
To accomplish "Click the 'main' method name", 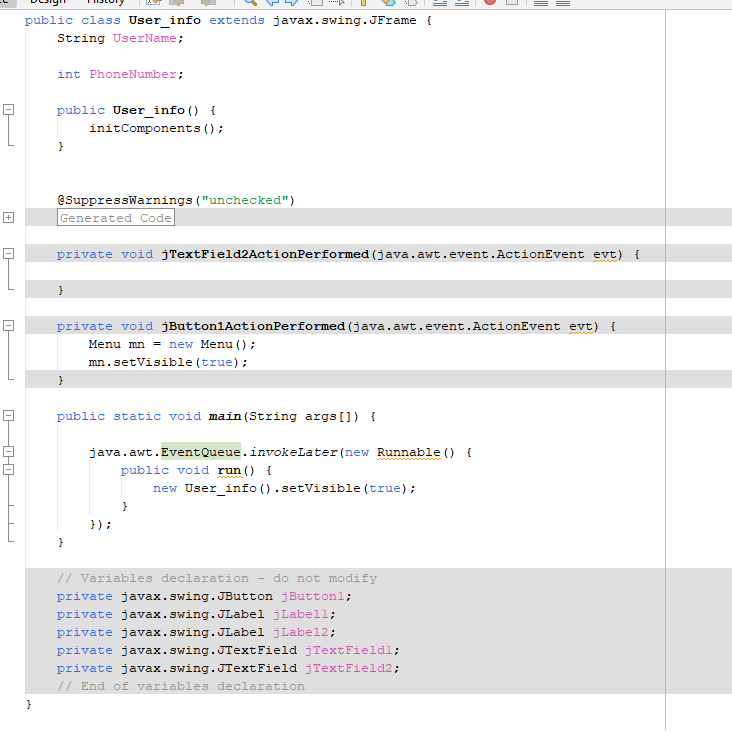I will pos(225,417).
